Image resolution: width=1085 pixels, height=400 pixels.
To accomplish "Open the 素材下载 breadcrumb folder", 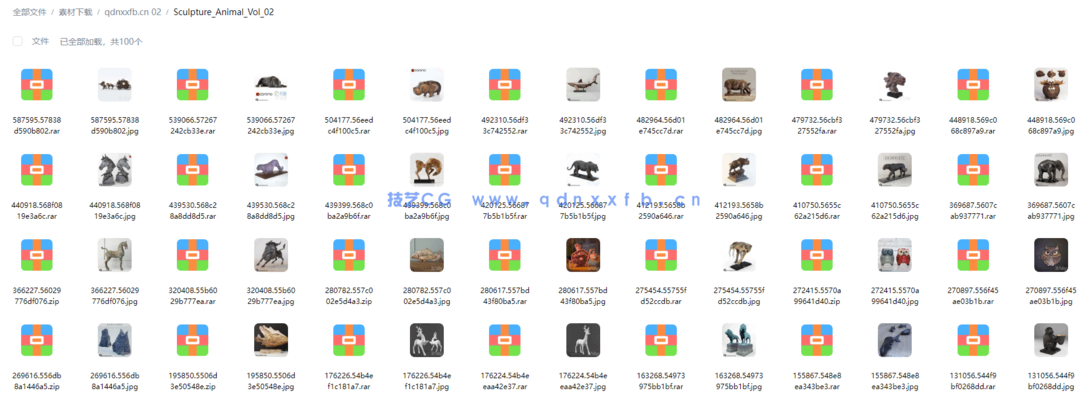I will [x=75, y=12].
